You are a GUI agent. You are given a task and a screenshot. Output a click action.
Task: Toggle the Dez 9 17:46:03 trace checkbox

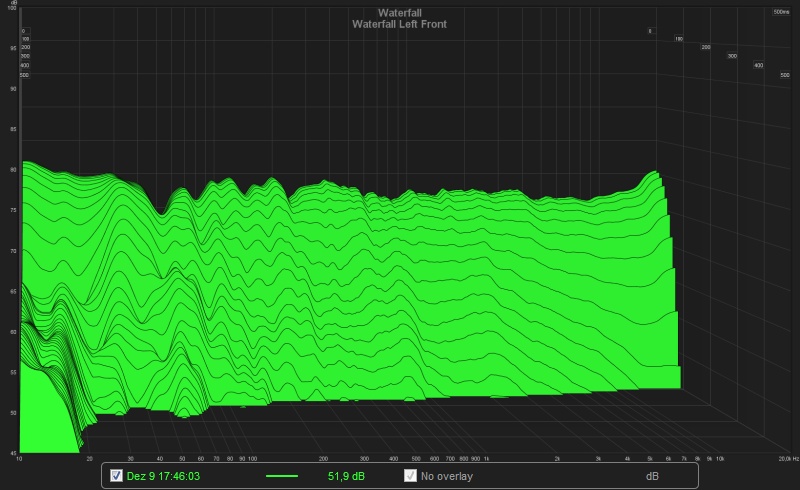point(116,476)
